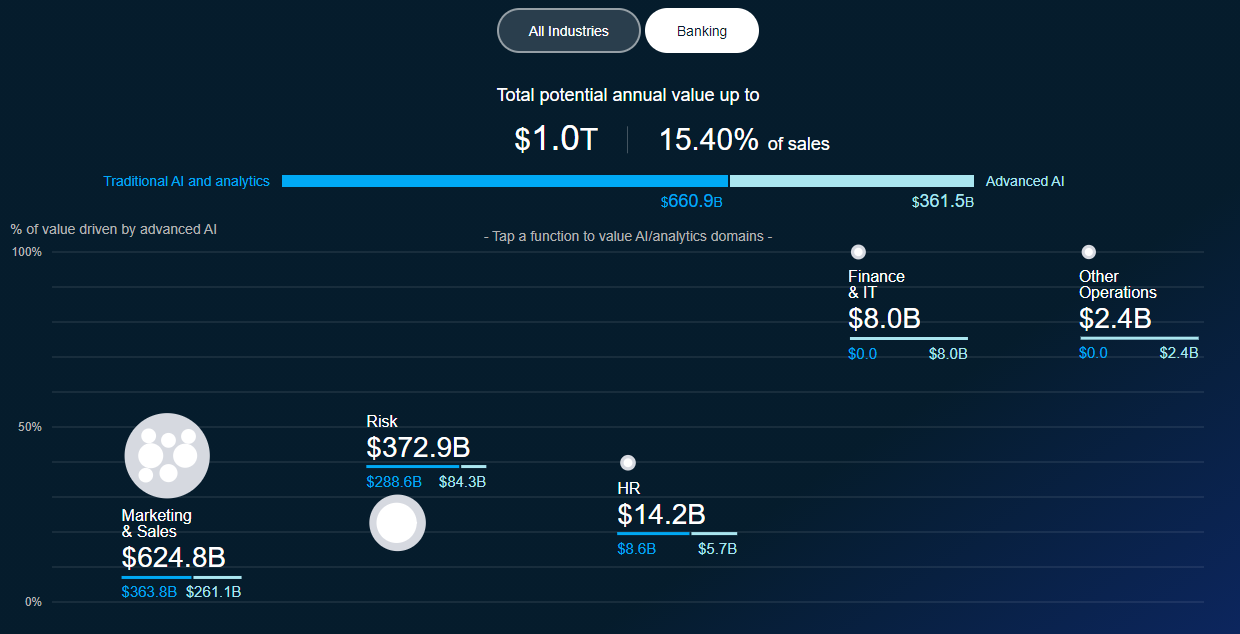
Task: Click the light Advanced AI bar segment
Action: pyautogui.click(x=852, y=181)
